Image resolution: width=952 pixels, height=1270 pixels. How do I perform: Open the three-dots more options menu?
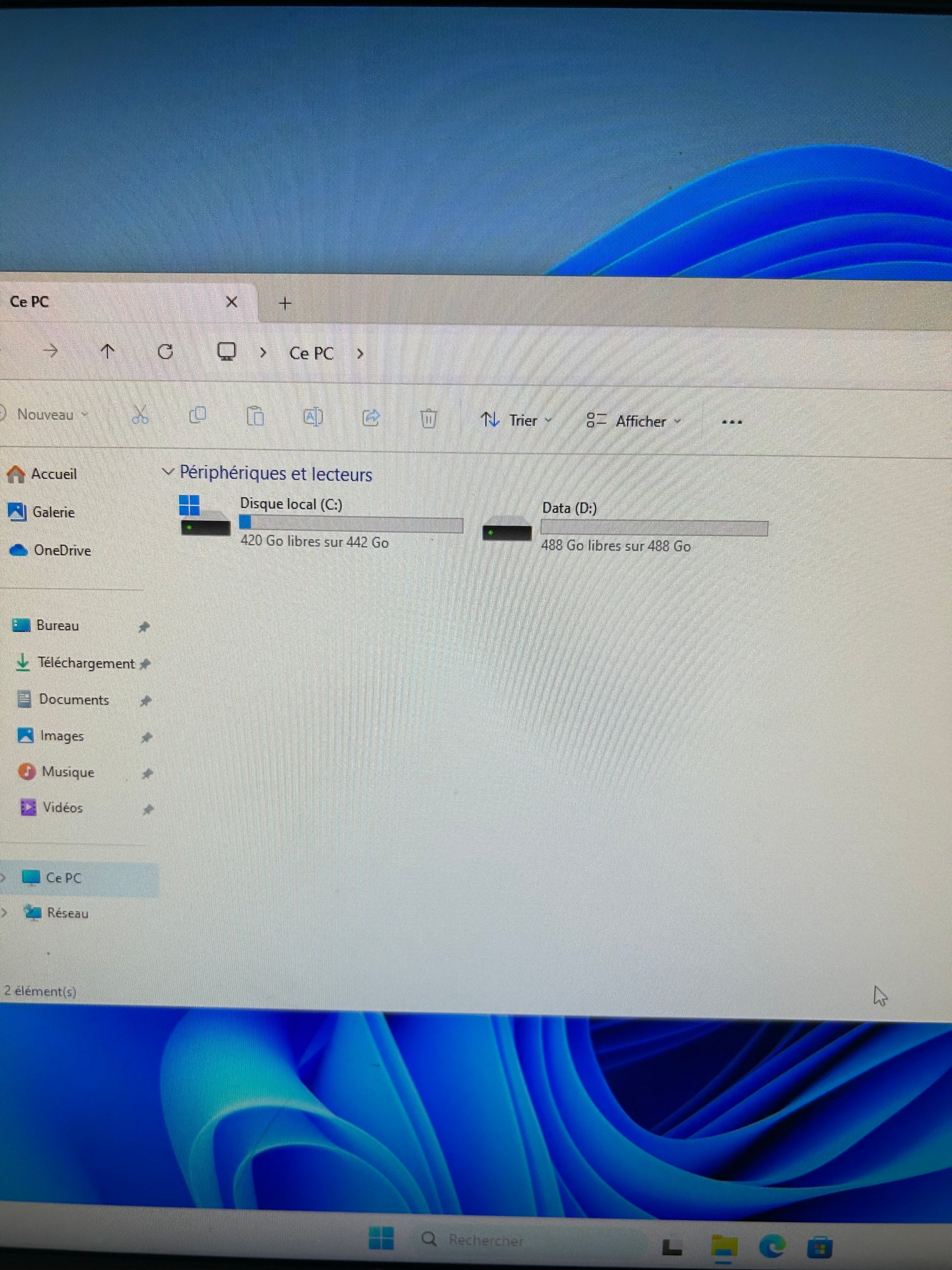[x=732, y=422]
